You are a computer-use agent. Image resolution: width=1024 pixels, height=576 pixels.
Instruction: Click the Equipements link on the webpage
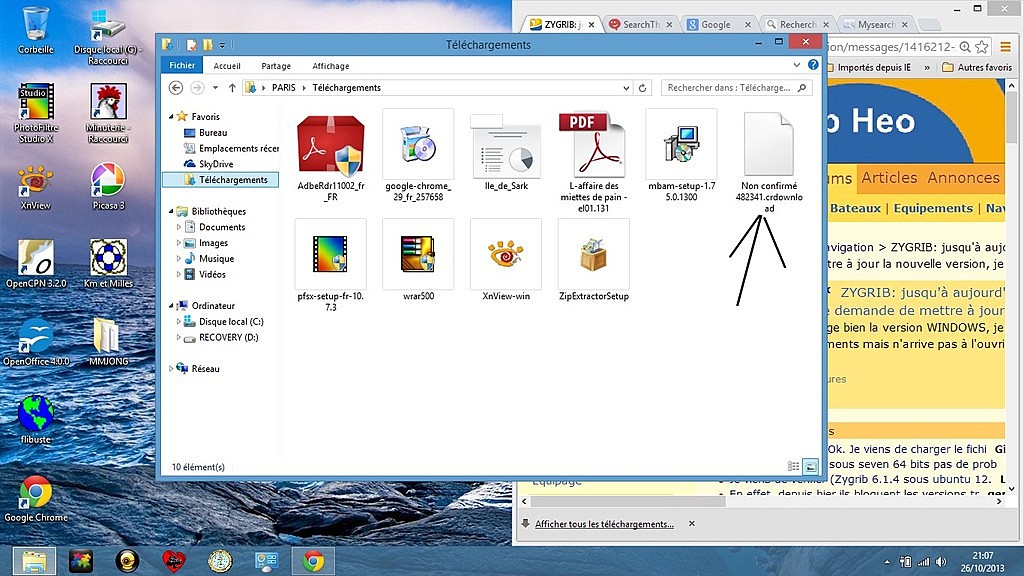click(933, 208)
